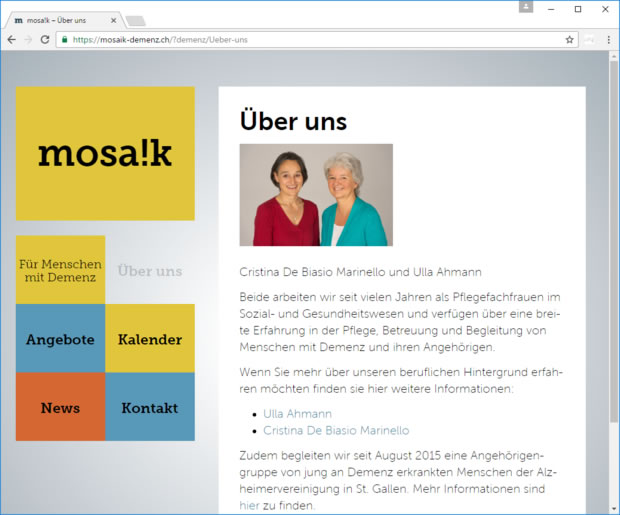Follow the Ulla Ahmann link
This screenshot has width=620, height=515.
coord(297,413)
